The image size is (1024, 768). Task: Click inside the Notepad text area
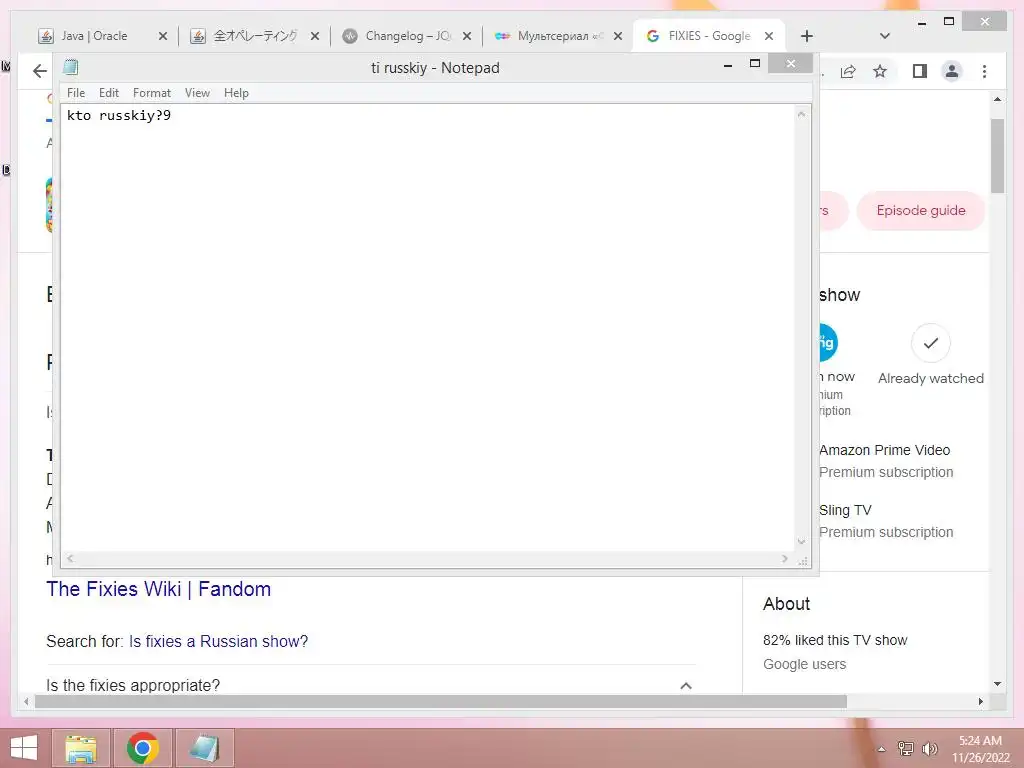(428, 327)
